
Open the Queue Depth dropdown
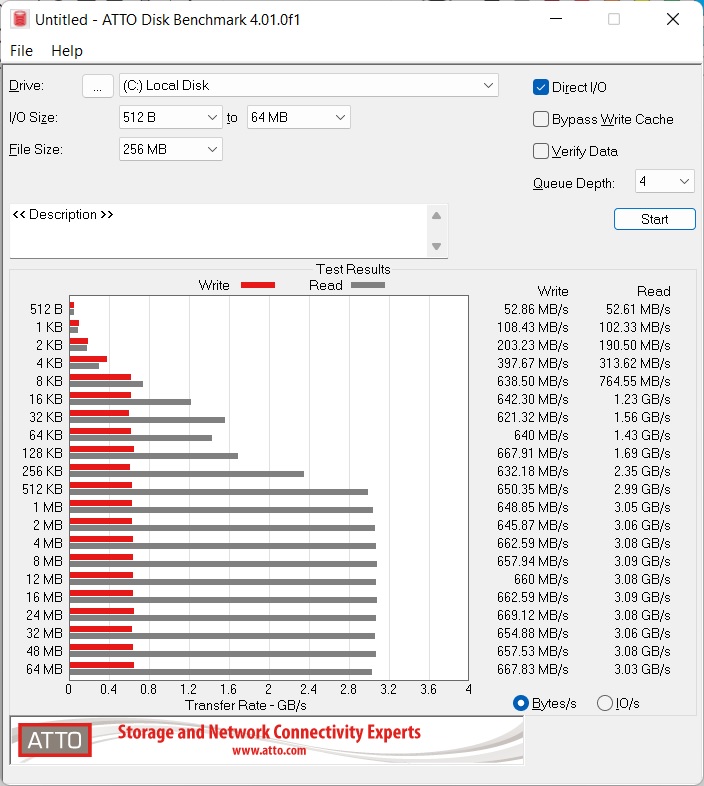pos(664,181)
